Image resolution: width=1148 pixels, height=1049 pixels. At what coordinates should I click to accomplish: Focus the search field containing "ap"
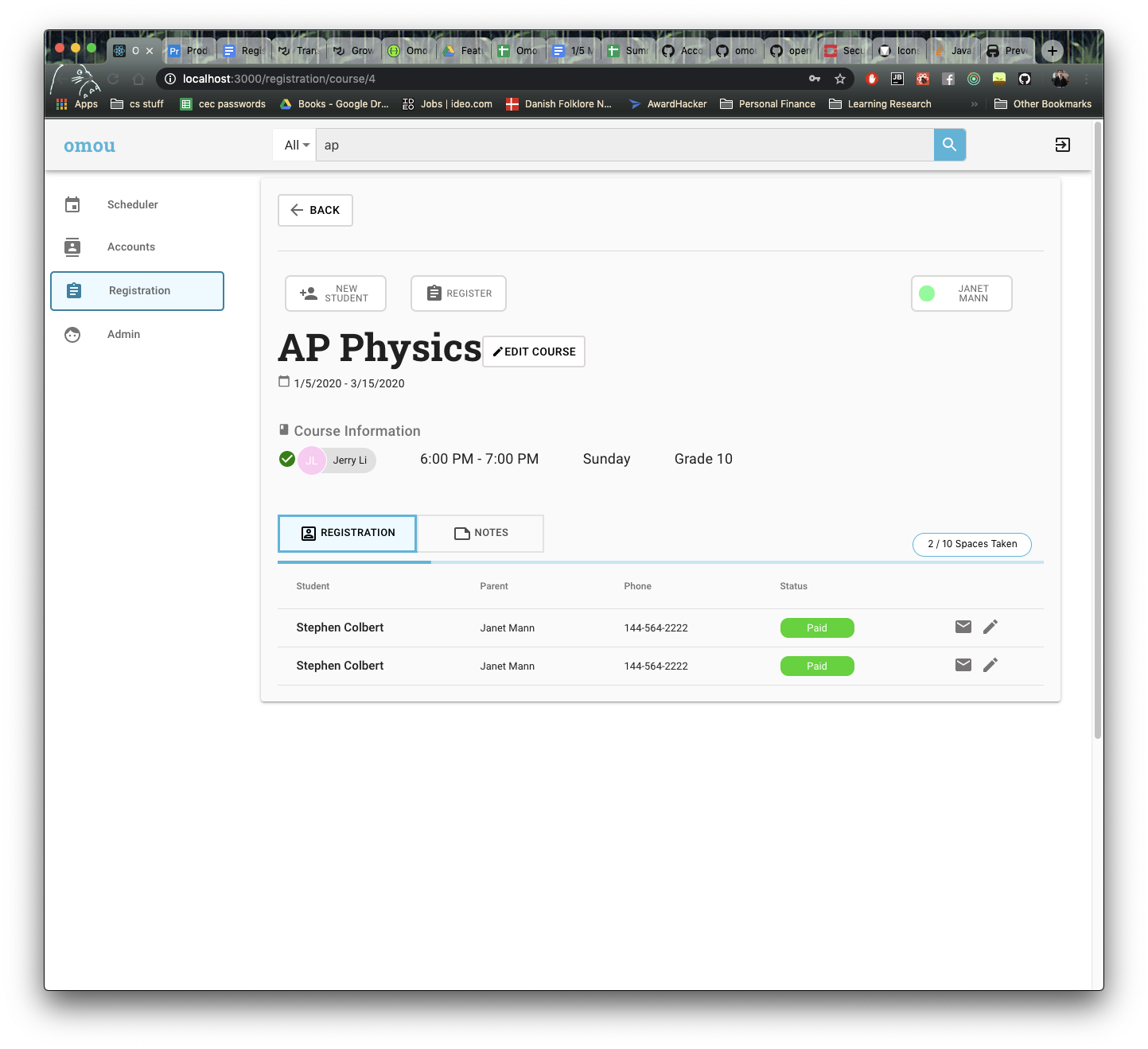pyautogui.click(x=625, y=145)
